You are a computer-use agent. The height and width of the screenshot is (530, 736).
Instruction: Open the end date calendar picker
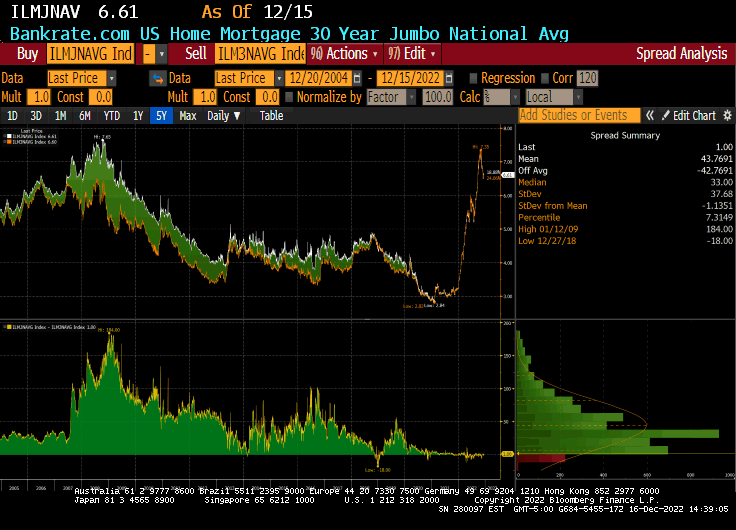[x=446, y=78]
